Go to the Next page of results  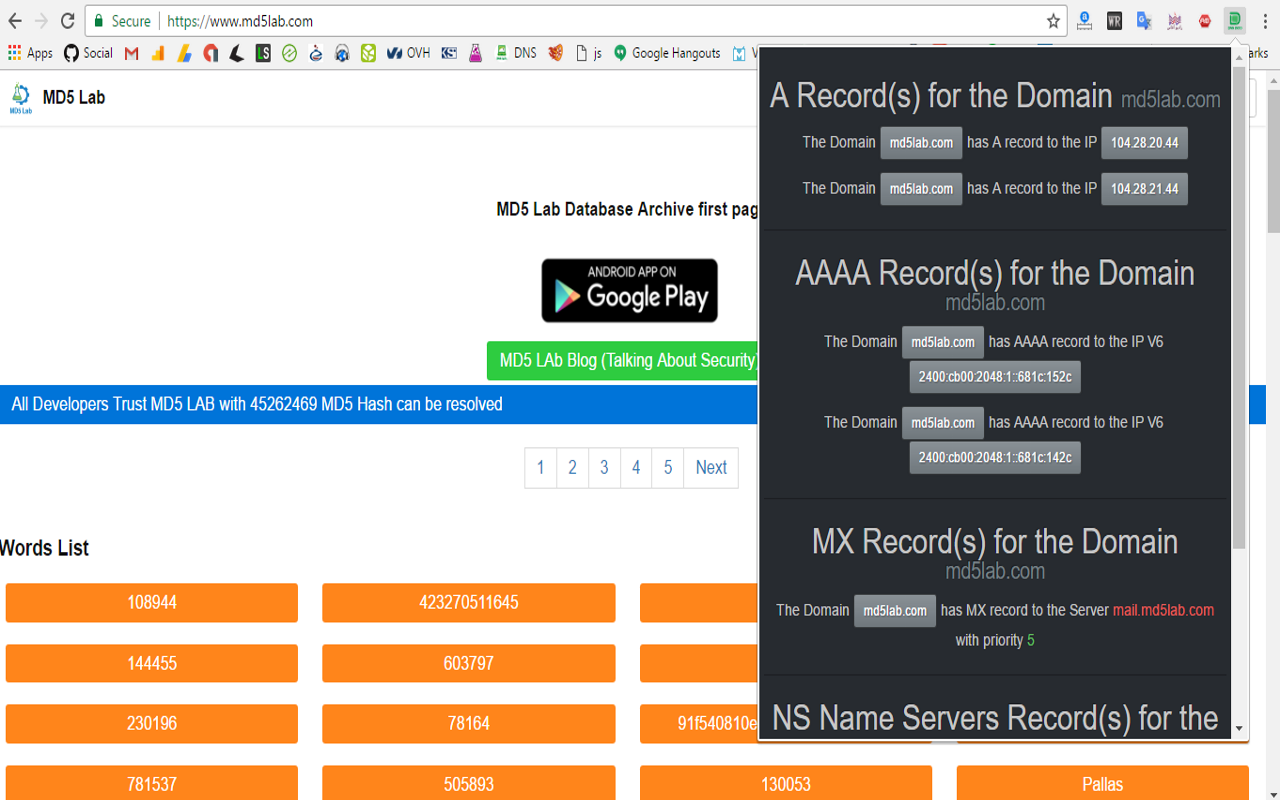click(x=711, y=467)
